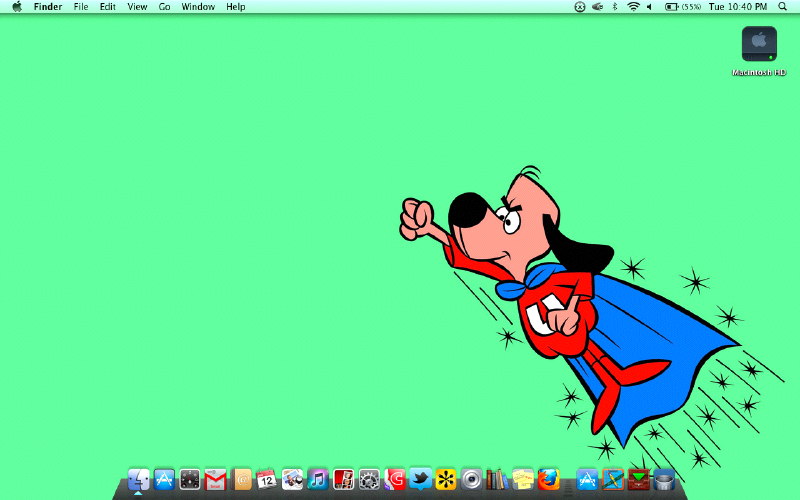The image size is (800, 500).
Task: Open System Preferences gear icon
Action: pyautogui.click(x=369, y=480)
